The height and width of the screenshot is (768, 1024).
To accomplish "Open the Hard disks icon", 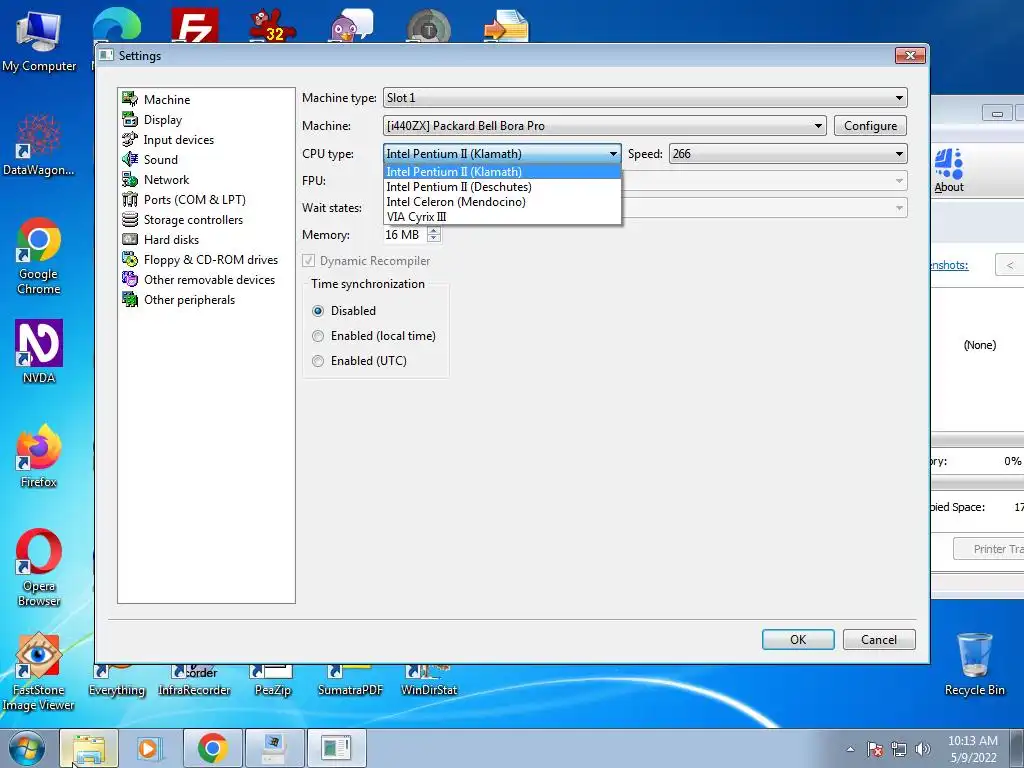I will point(130,239).
